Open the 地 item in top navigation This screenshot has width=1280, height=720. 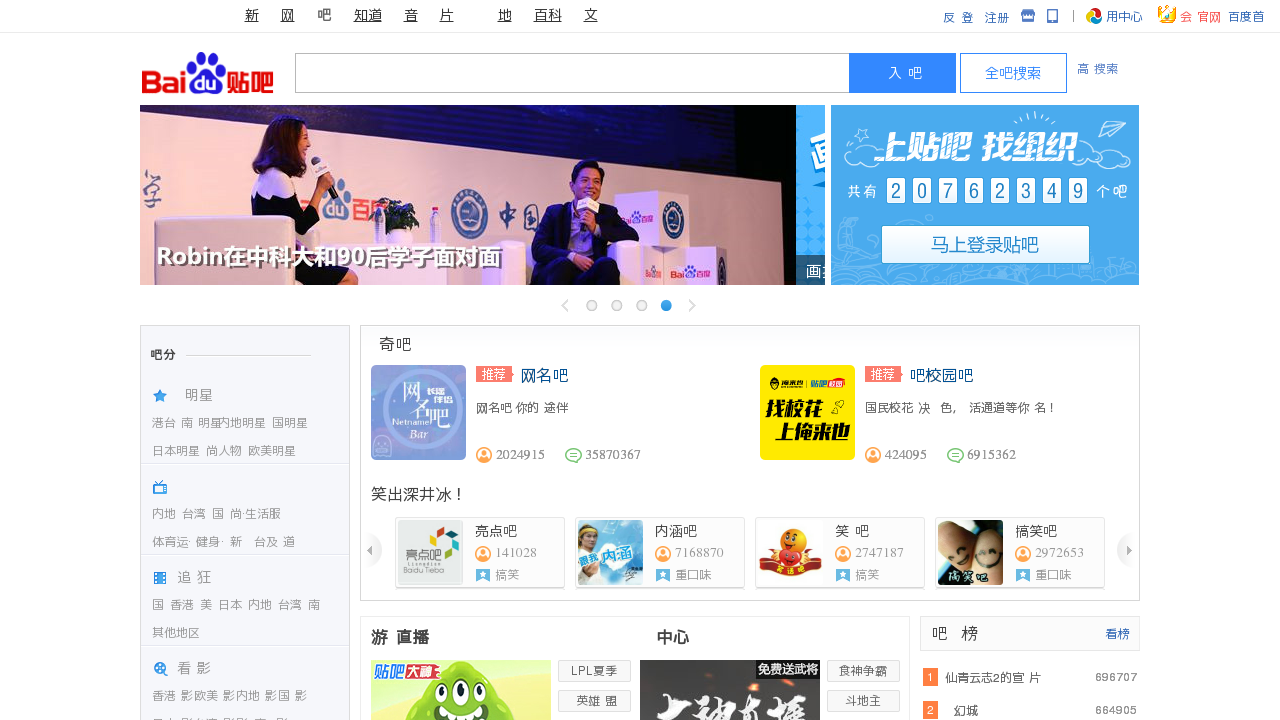[505, 15]
